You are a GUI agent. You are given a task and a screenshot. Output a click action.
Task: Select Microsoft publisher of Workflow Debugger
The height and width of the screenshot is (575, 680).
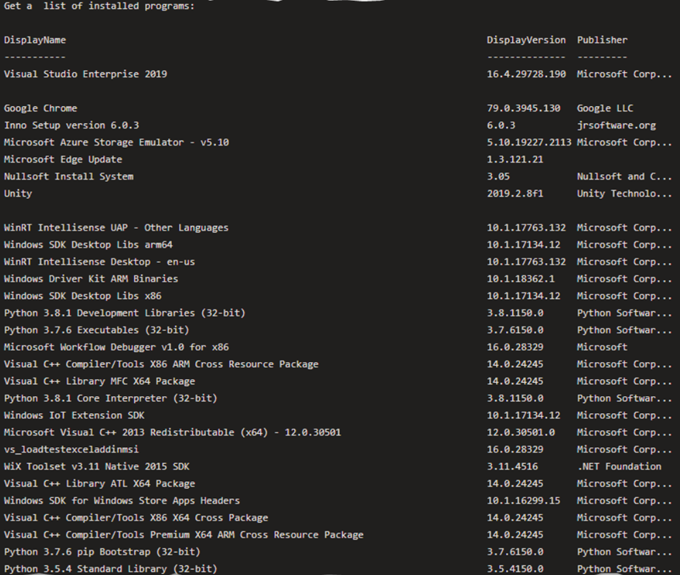point(602,347)
